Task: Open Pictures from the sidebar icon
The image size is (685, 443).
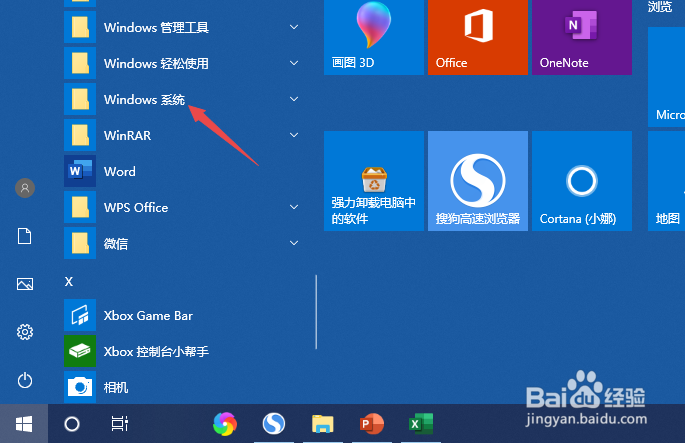Action: (24, 284)
